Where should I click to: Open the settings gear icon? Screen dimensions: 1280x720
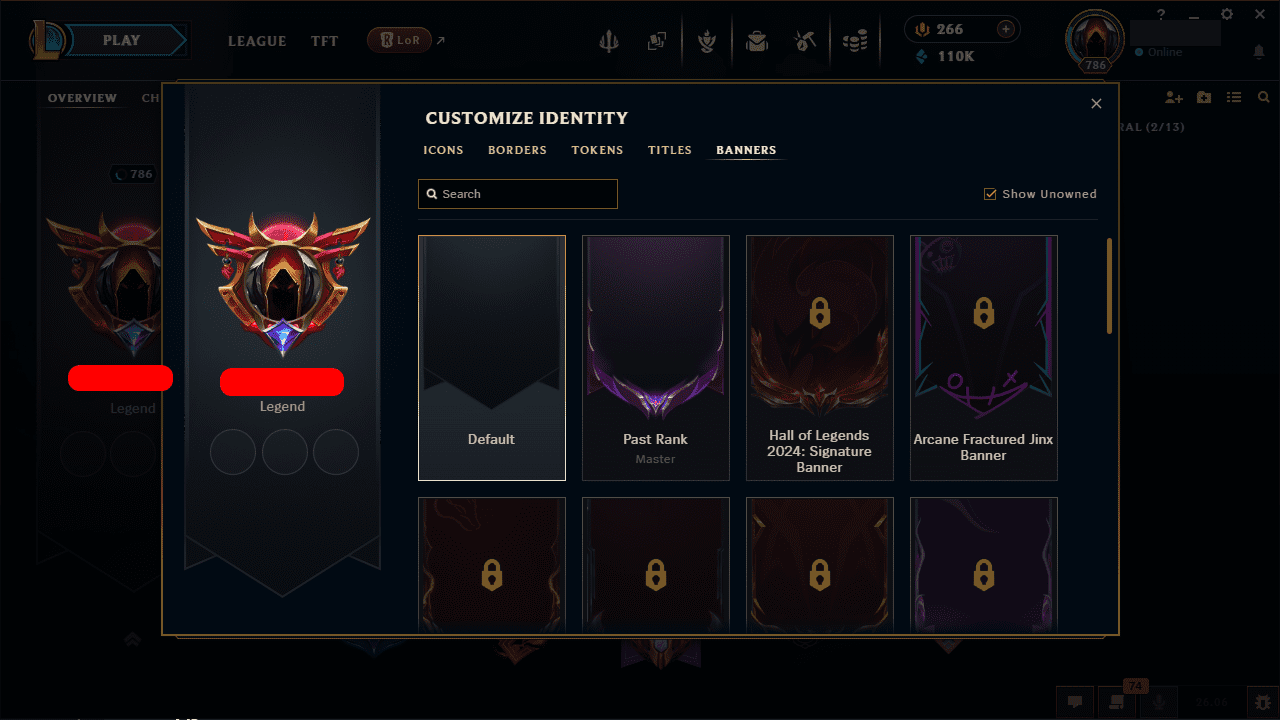coord(1227,14)
